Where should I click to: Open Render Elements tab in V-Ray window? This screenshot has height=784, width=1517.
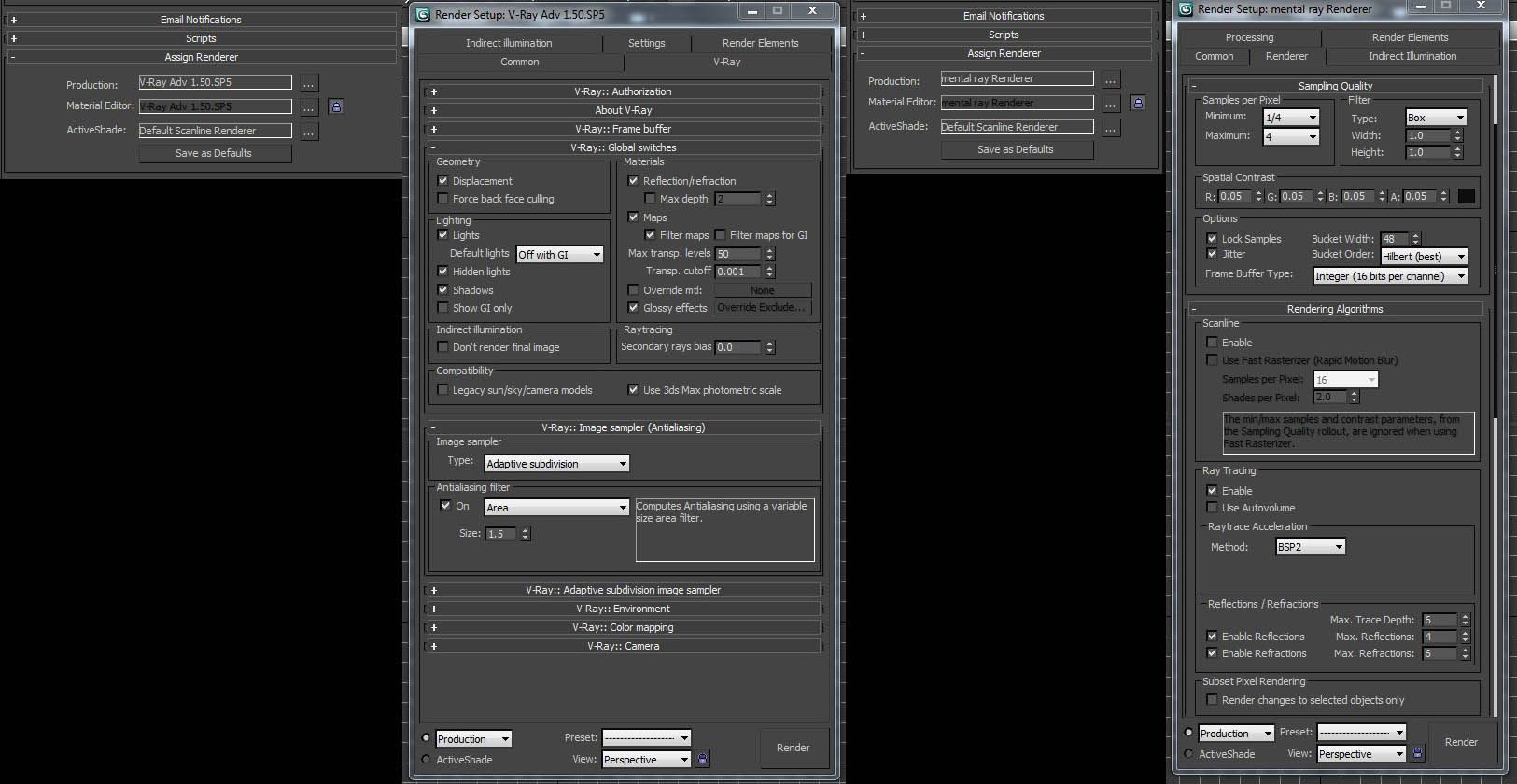click(760, 43)
